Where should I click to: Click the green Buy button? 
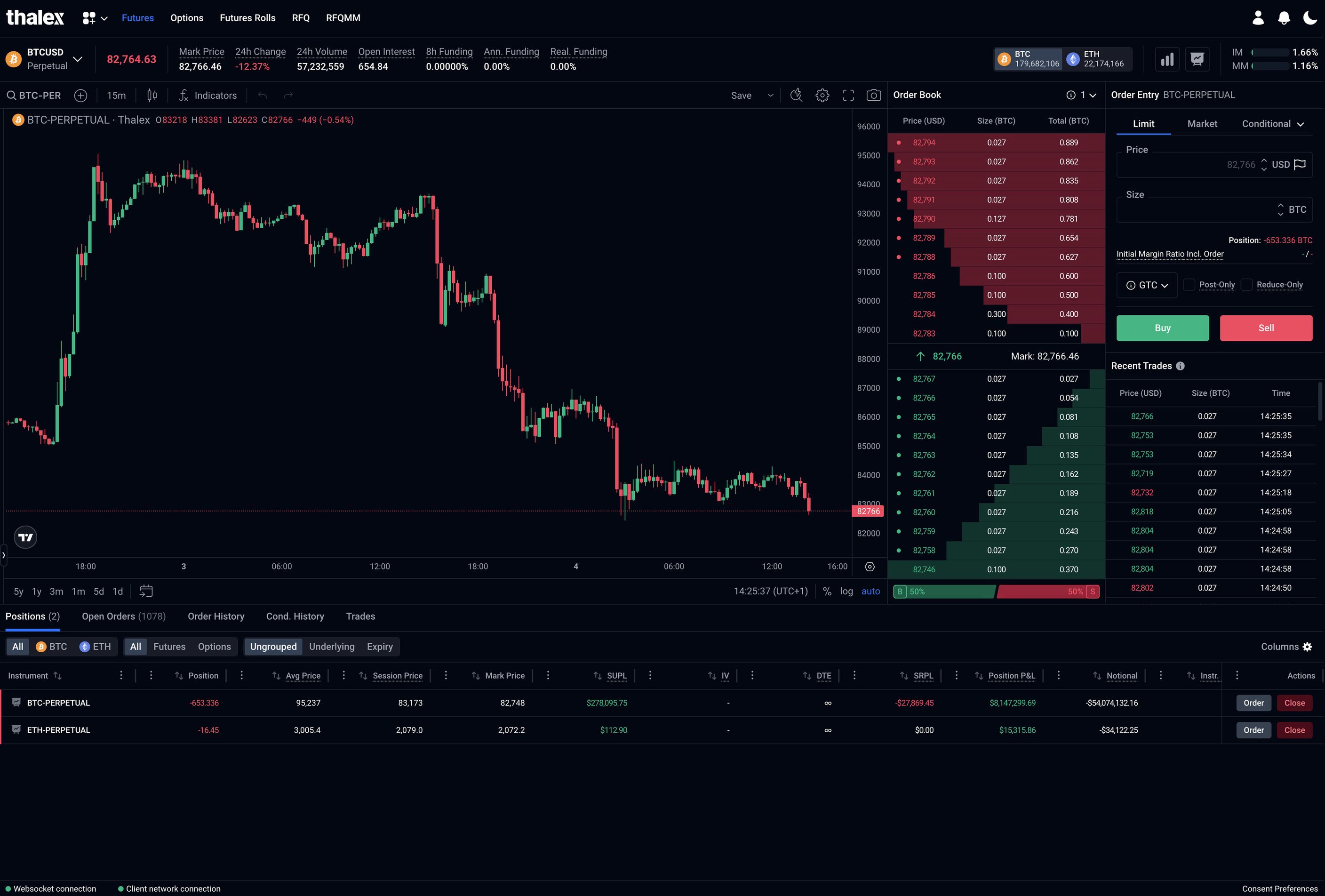pos(1163,328)
